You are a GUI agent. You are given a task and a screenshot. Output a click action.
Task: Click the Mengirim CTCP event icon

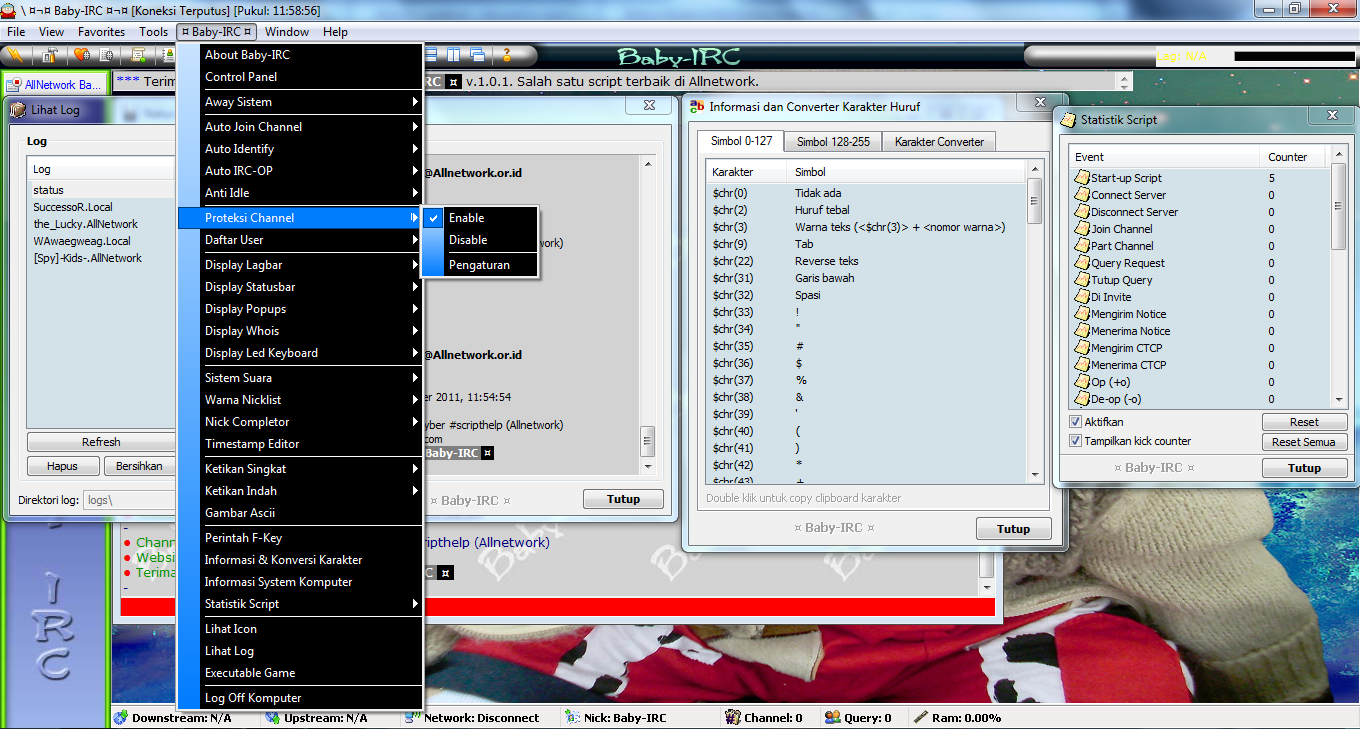pyautogui.click(x=1081, y=348)
